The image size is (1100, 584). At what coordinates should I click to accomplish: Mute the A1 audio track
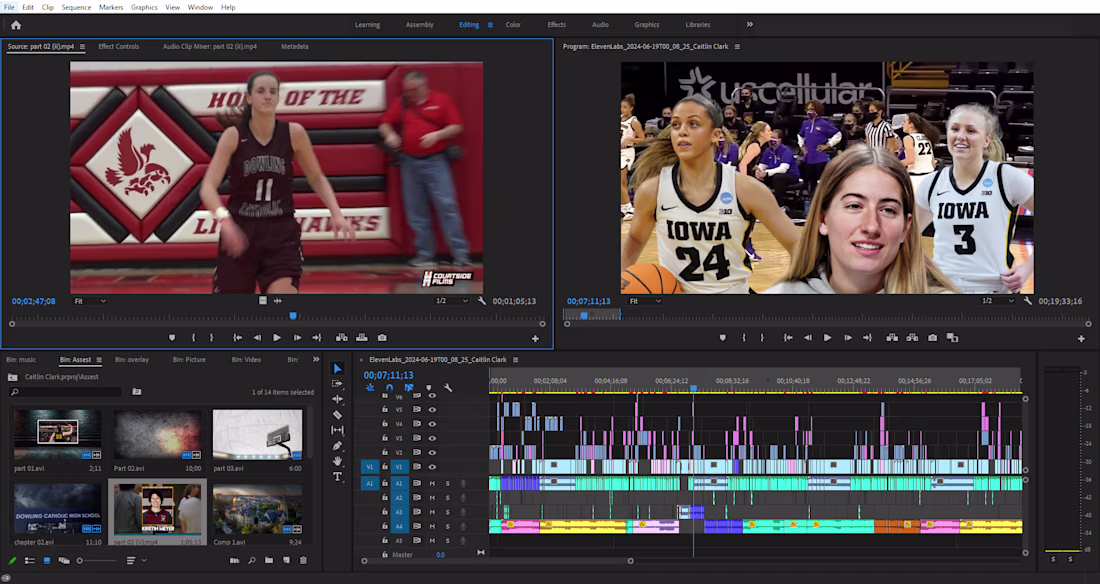click(432, 483)
